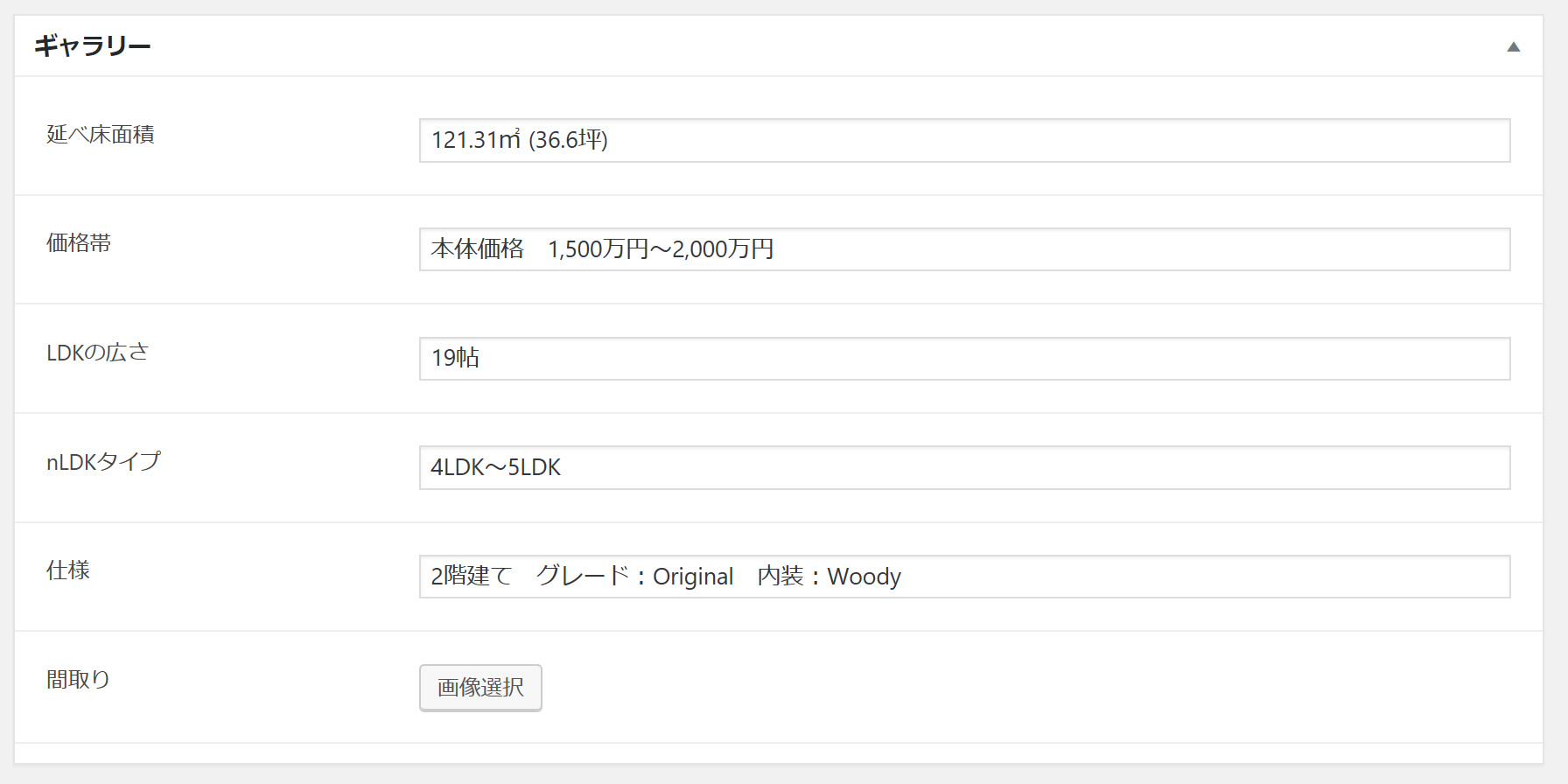The image size is (1568, 784).
Task: Focus the 延べ床面積 input field
Action: point(964,140)
